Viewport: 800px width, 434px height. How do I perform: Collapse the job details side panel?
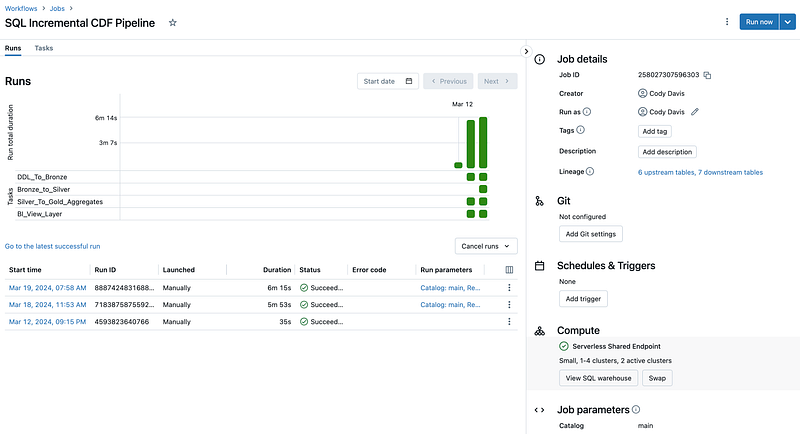point(526,52)
